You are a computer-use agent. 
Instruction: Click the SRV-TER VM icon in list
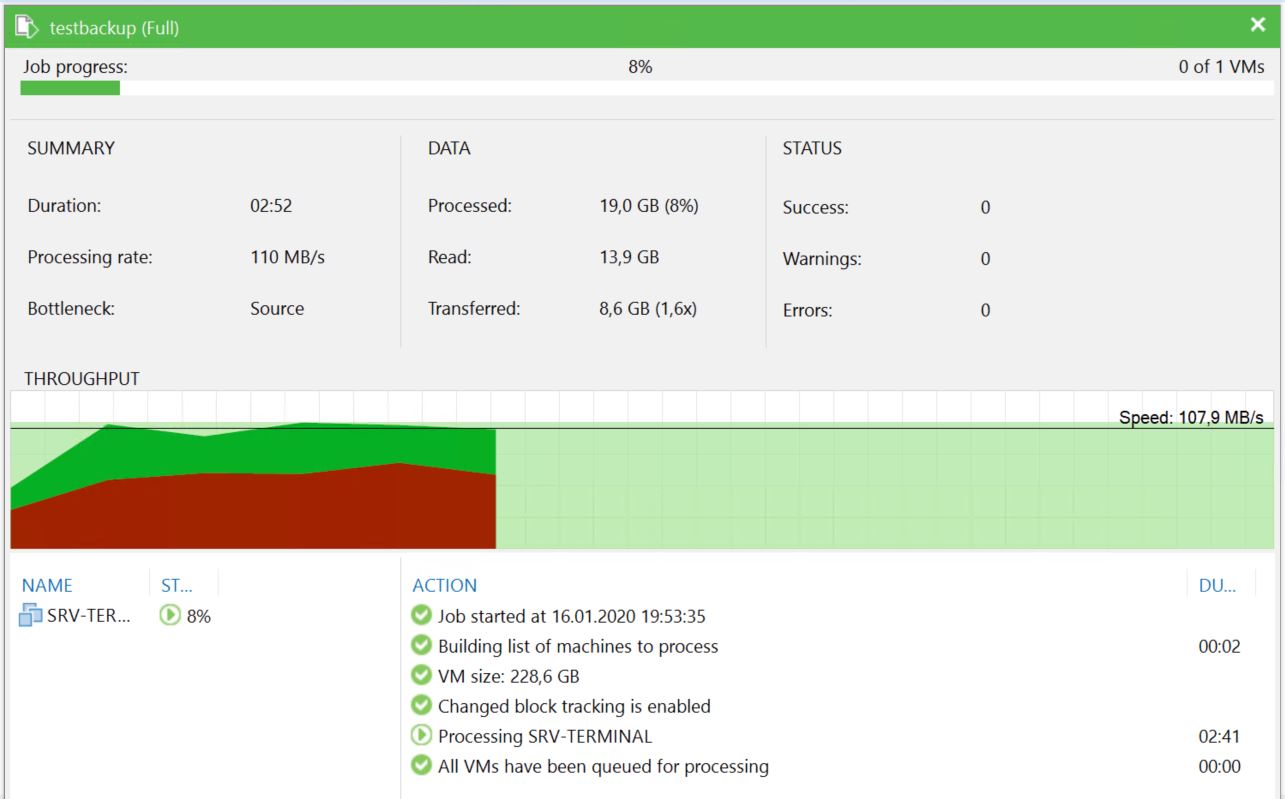(31, 616)
